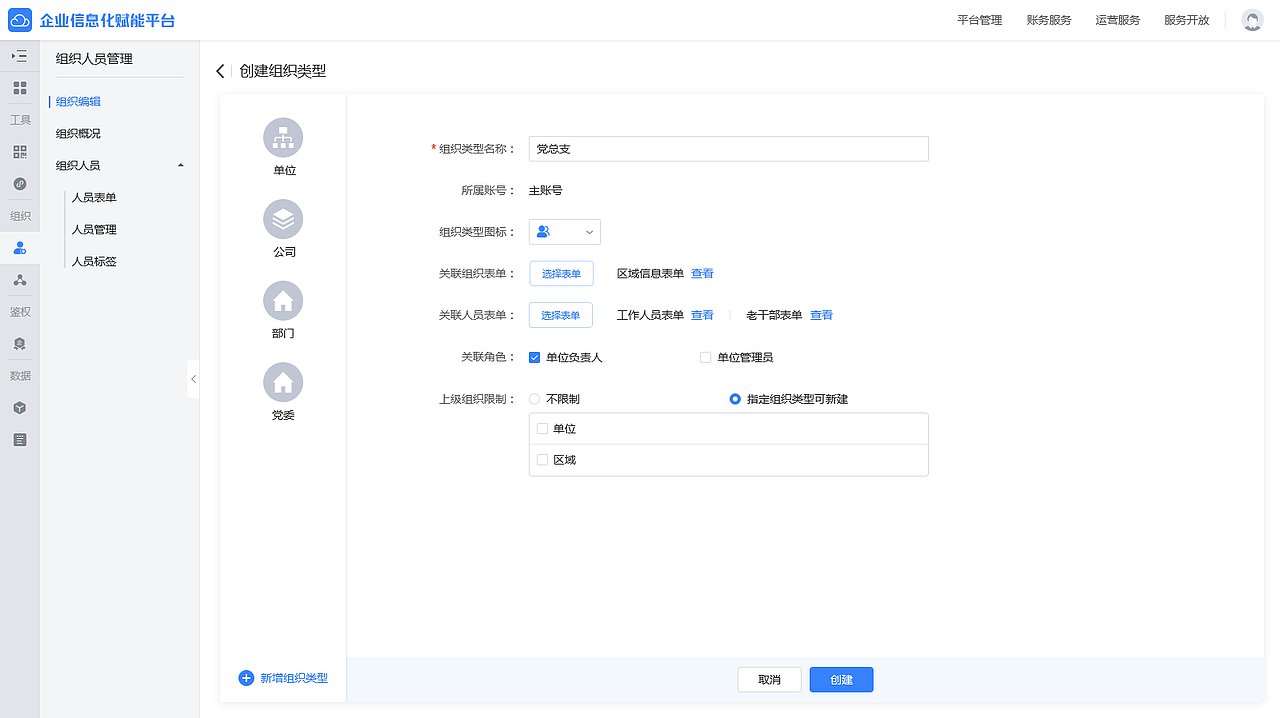Viewport: 1280px width, 718px height.
Task: Select the 不限制 radio option
Action: click(x=534, y=399)
